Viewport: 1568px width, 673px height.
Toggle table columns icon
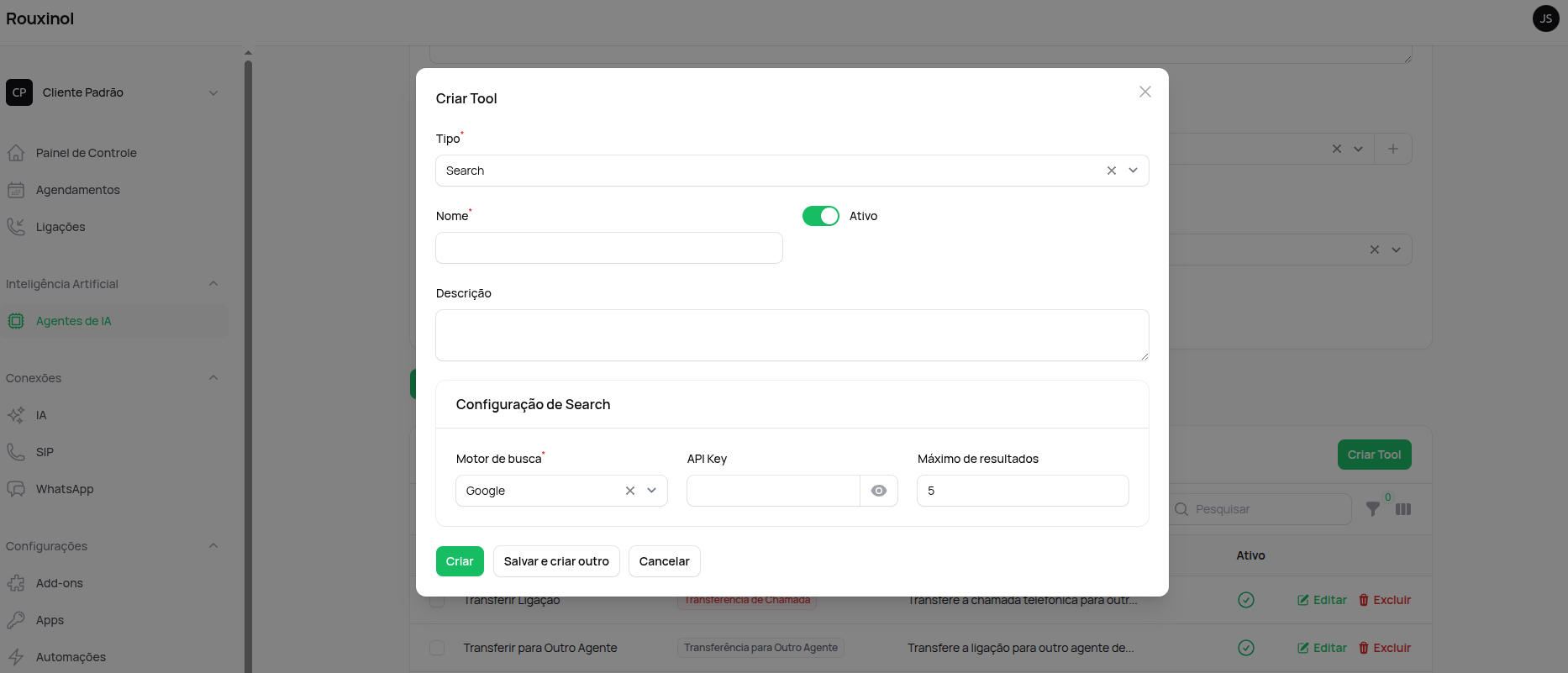(1403, 509)
